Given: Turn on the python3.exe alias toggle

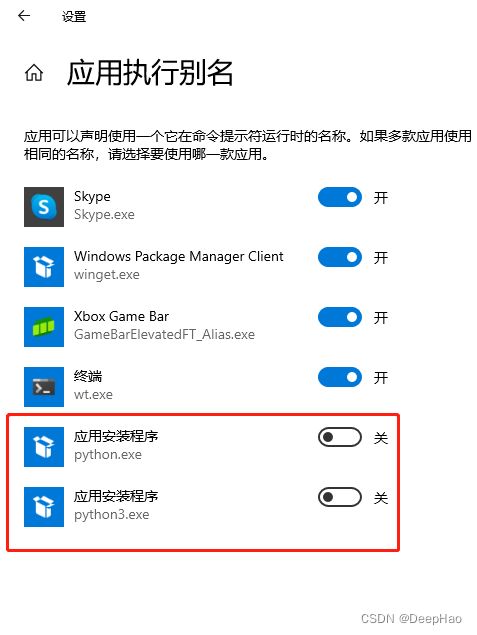Looking at the screenshot, I should [x=340, y=497].
